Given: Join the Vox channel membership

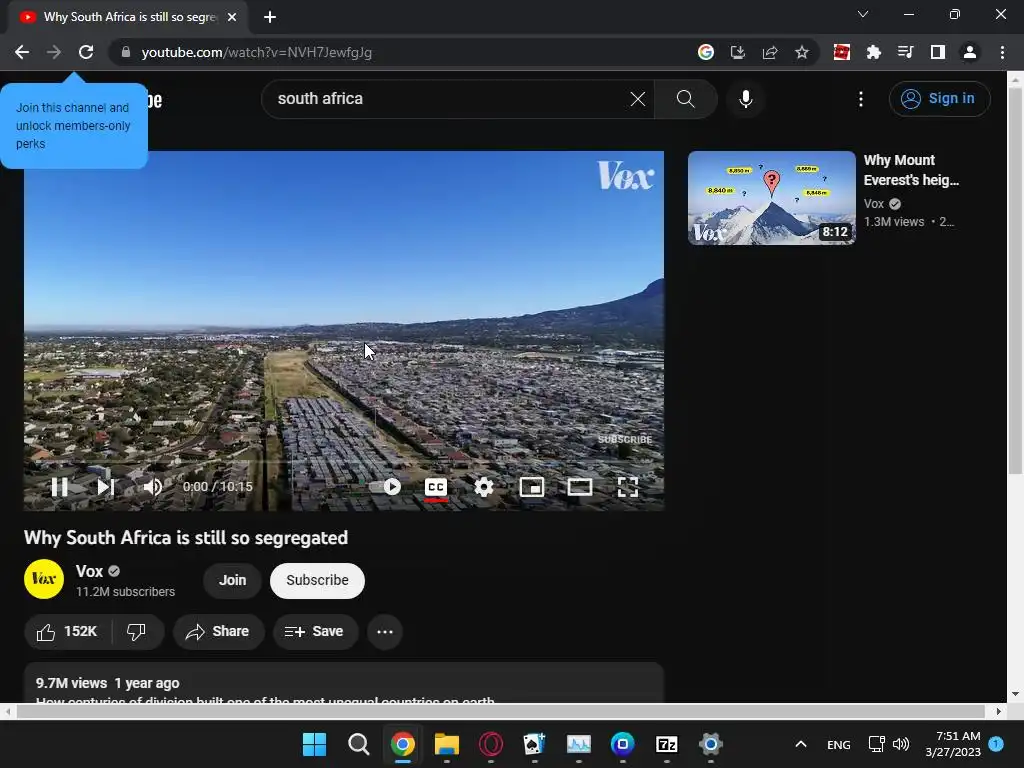Looking at the screenshot, I should (x=232, y=581).
